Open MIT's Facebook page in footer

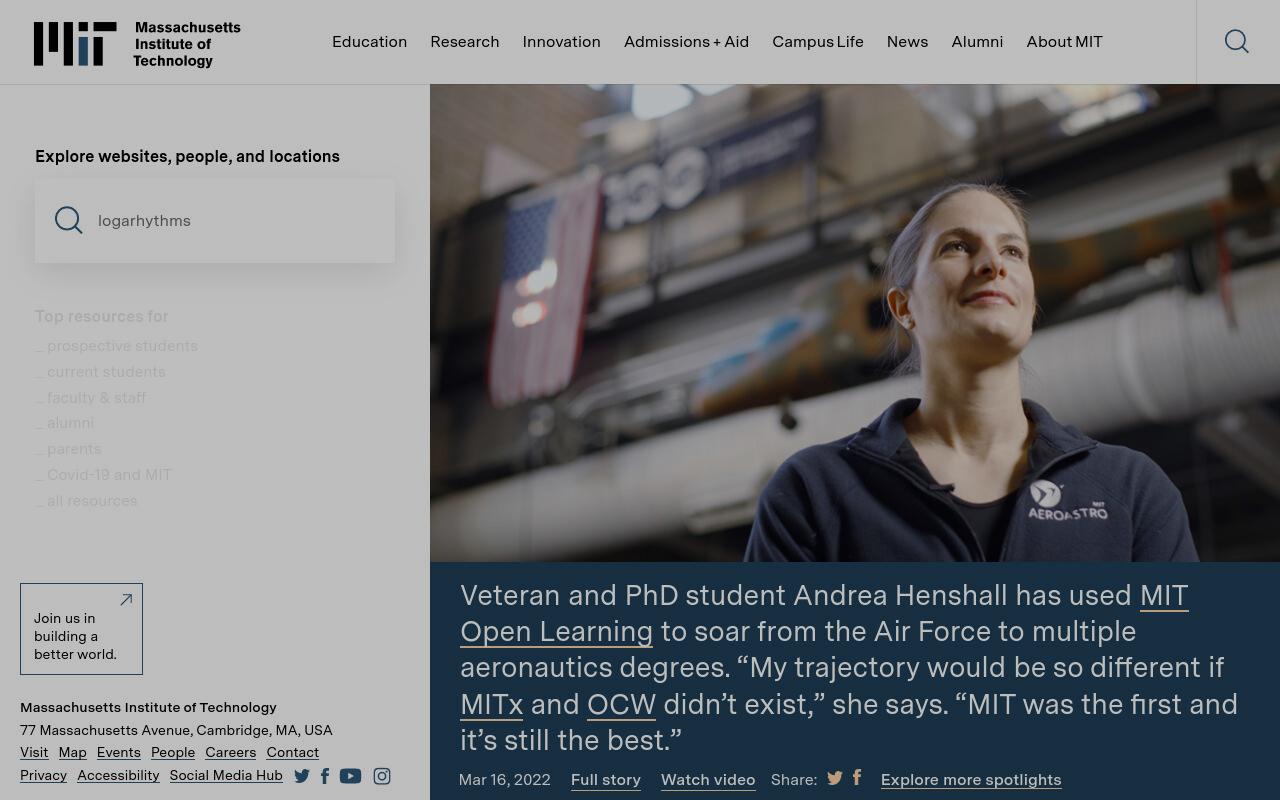(325, 776)
